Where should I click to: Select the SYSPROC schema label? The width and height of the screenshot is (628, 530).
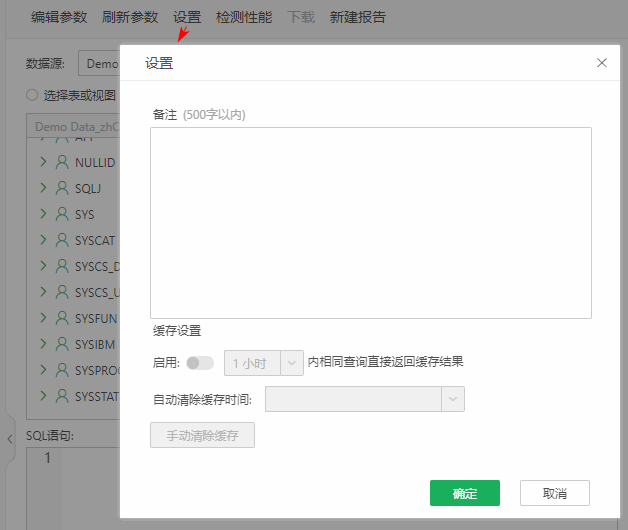click(97, 371)
